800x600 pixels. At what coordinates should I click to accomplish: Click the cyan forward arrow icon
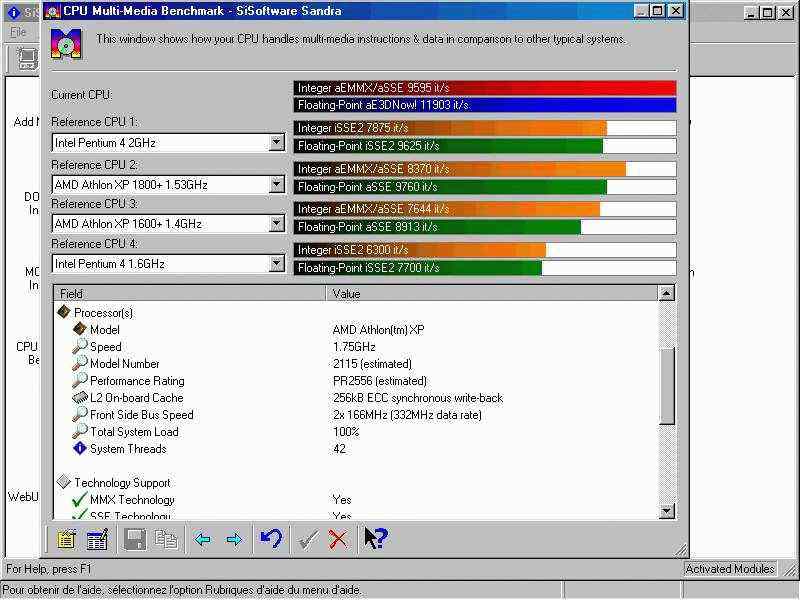(x=234, y=539)
